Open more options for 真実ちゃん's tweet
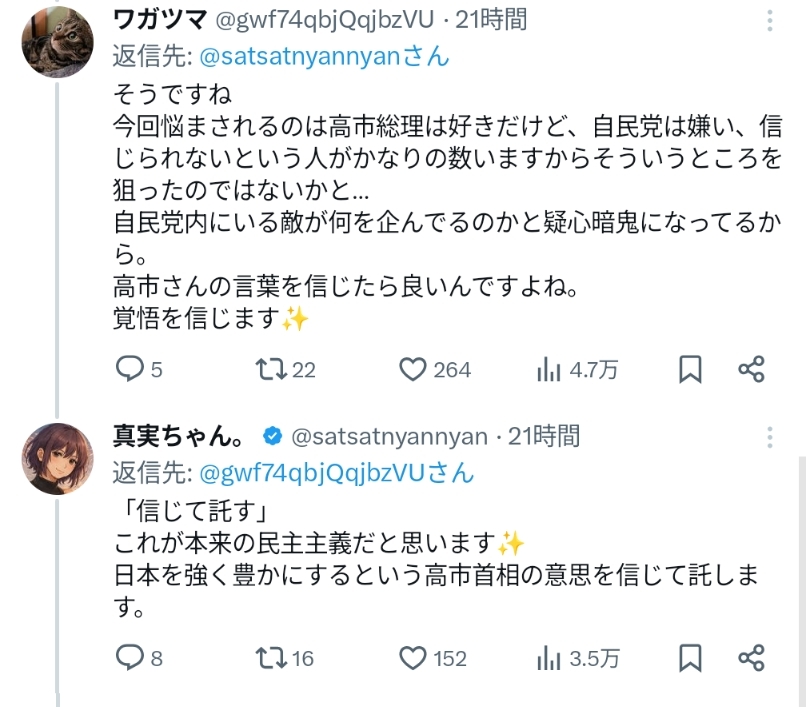 [769, 437]
